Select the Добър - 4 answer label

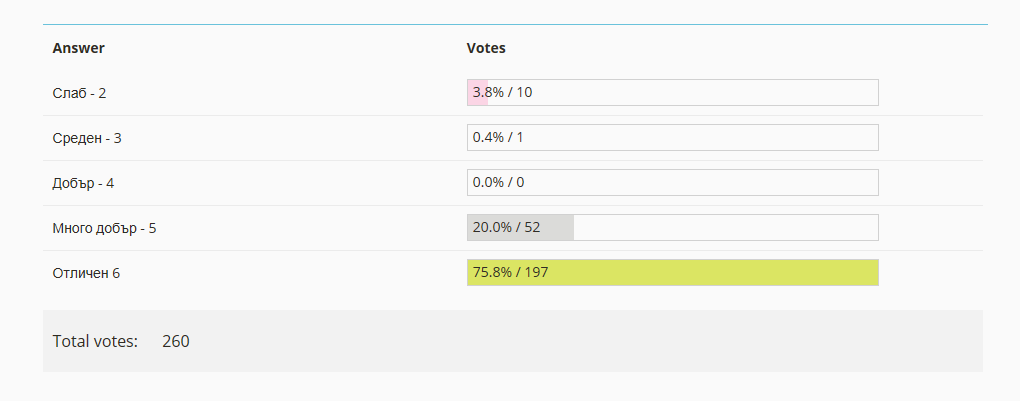click(x=83, y=183)
